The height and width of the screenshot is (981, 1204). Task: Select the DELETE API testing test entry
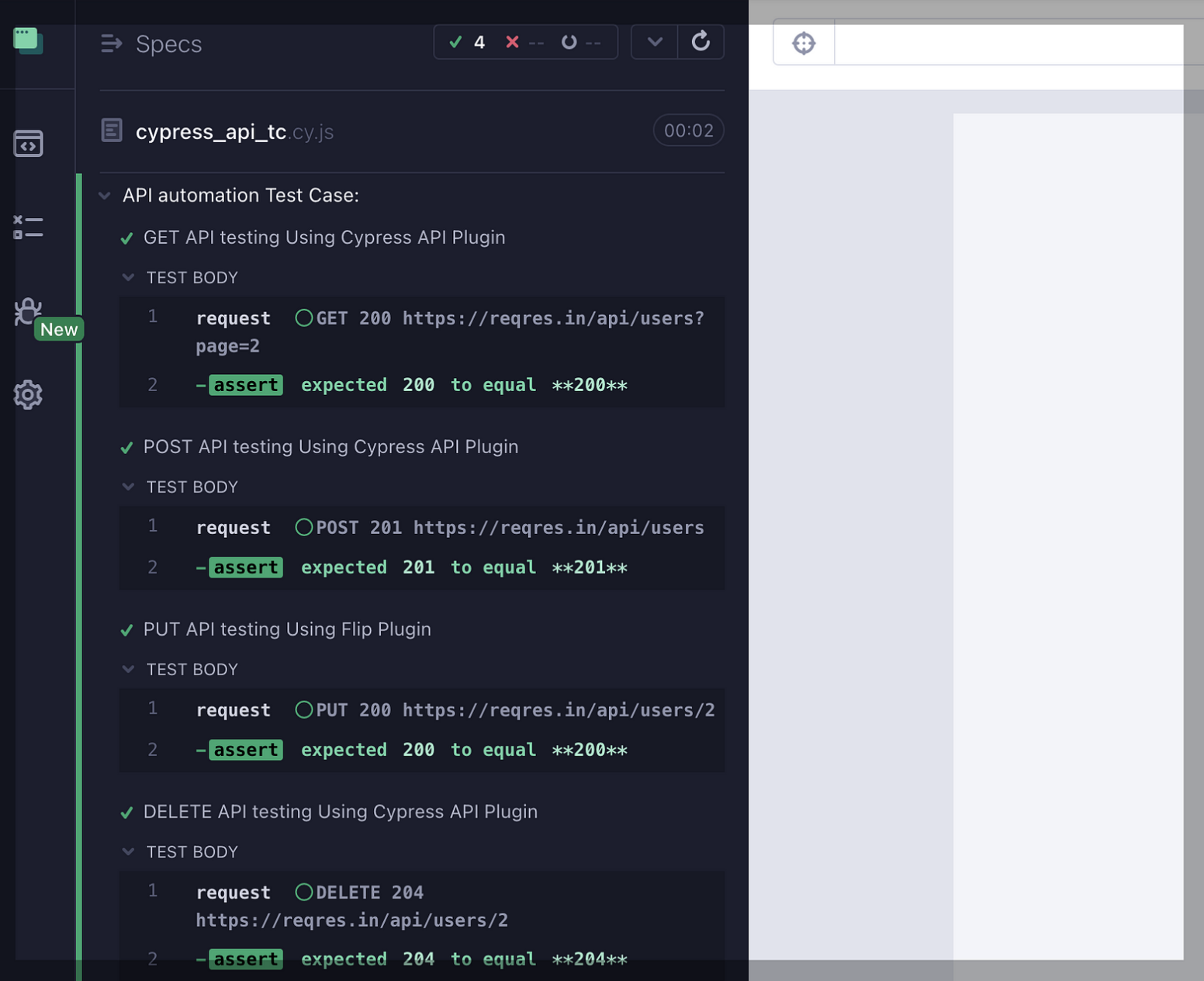(340, 812)
